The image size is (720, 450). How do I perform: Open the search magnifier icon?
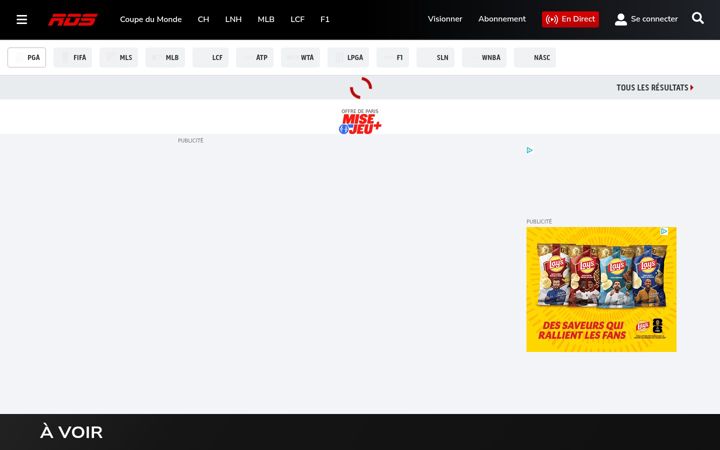(698, 18)
